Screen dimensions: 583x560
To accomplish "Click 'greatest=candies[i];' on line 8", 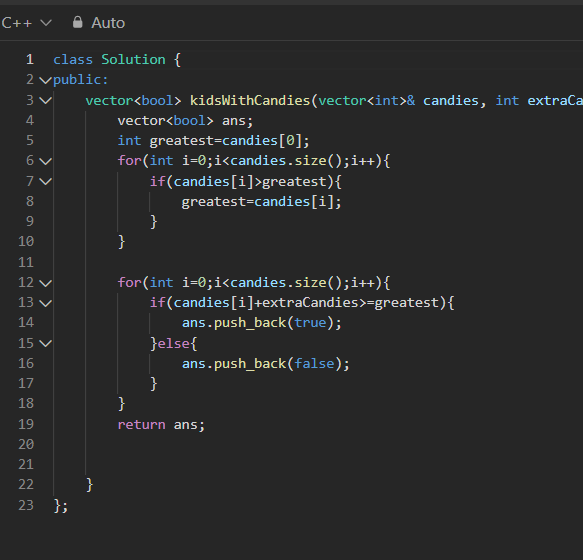I will point(261,202).
